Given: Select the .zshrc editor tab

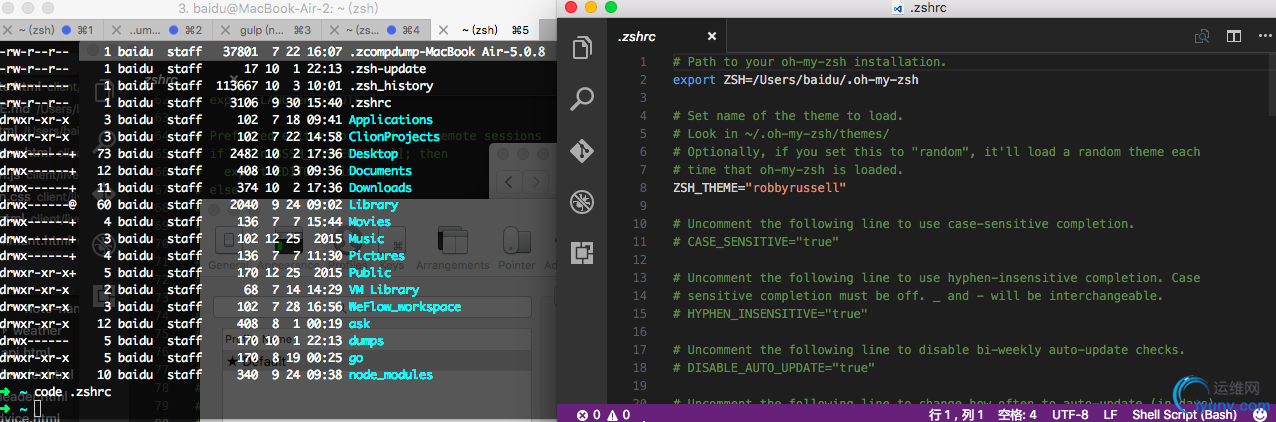Looking at the screenshot, I should point(665,36).
